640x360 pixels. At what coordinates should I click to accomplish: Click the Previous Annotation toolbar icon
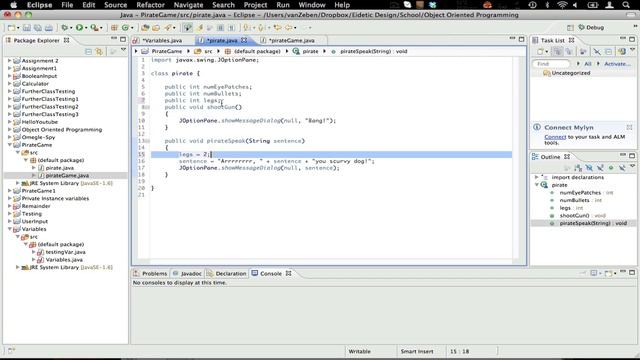(x=260, y=28)
